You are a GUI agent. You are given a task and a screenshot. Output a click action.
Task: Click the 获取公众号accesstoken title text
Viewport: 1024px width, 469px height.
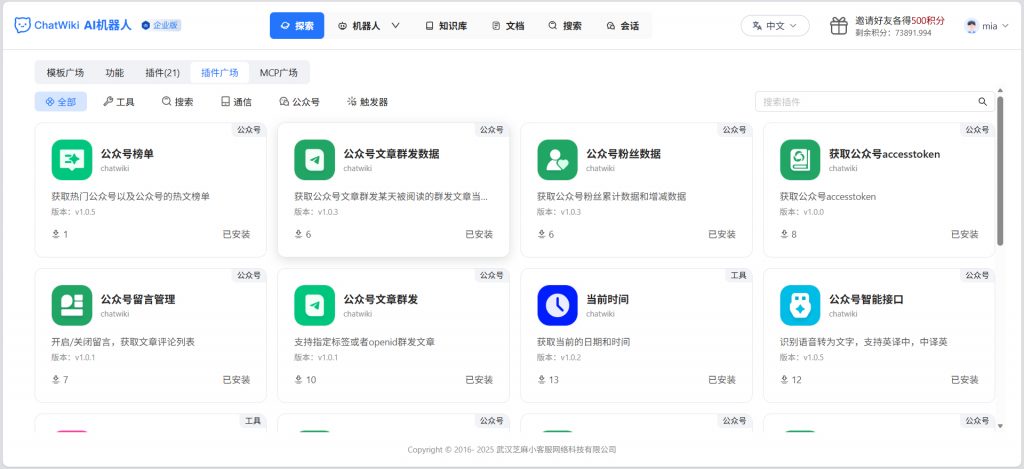tap(885, 154)
